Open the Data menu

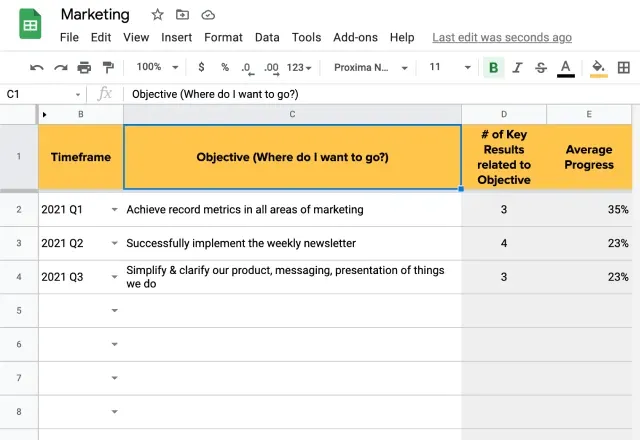267,38
